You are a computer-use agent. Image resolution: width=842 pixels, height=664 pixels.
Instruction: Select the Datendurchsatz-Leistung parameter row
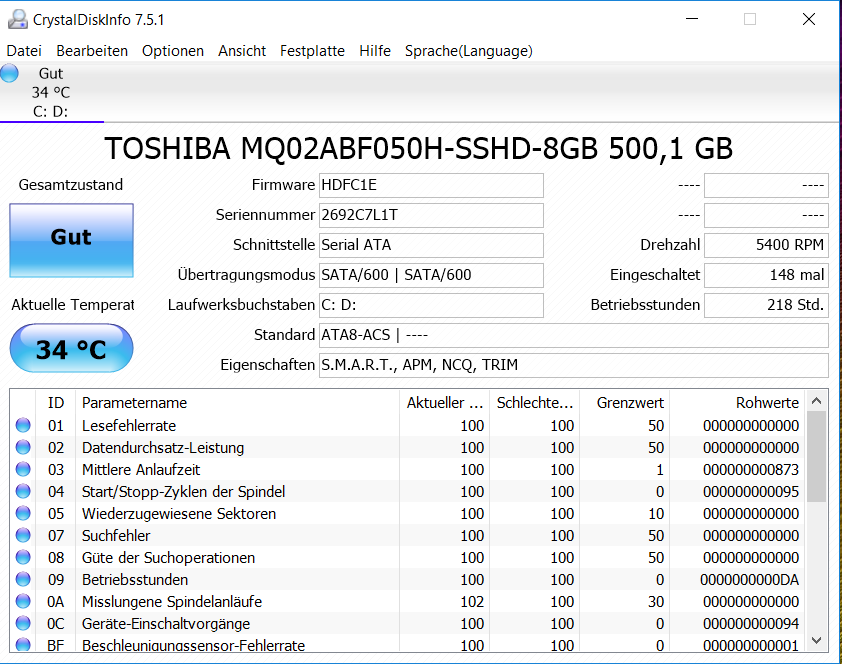click(407, 448)
